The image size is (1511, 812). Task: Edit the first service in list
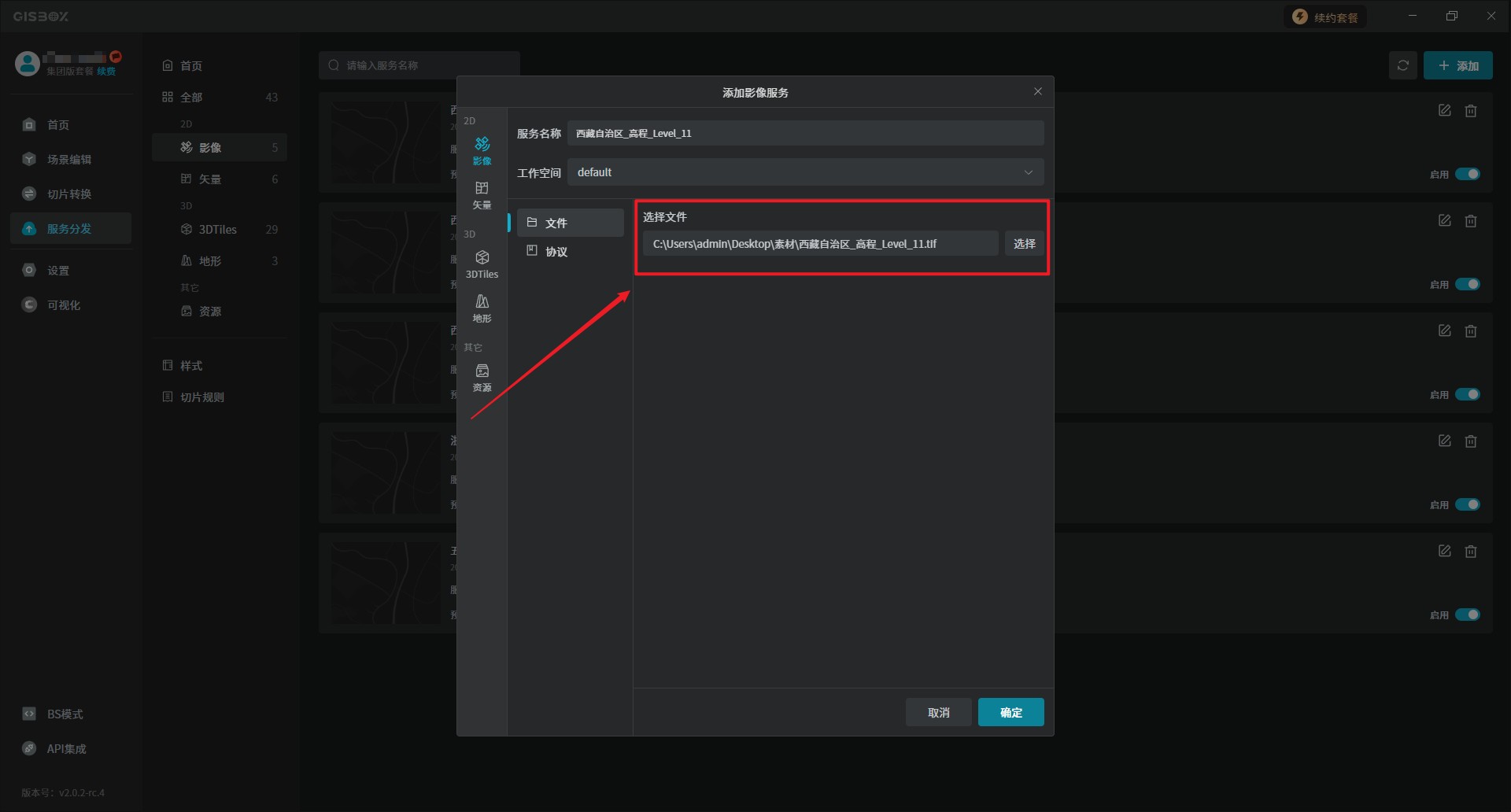1444,111
